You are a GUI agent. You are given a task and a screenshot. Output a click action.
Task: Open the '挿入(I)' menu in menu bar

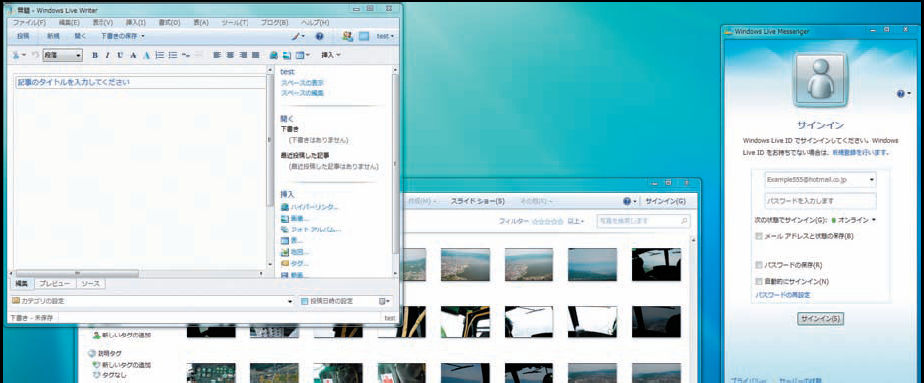tap(136, 22)
